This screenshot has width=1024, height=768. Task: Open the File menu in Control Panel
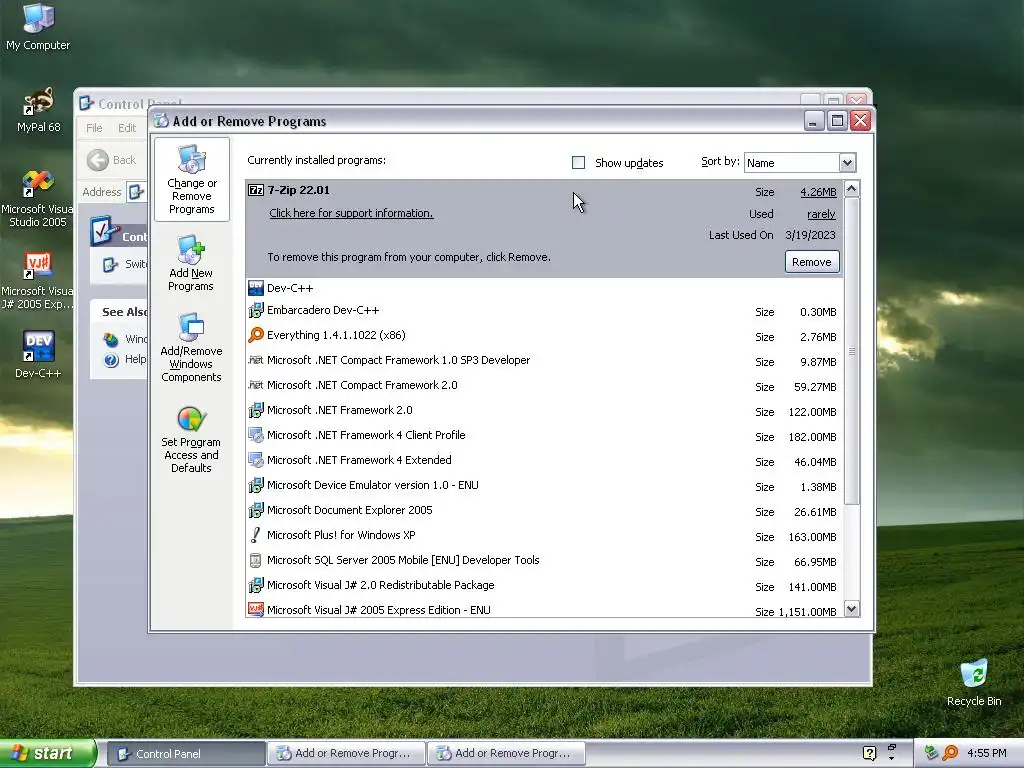(x=94, y=128)
